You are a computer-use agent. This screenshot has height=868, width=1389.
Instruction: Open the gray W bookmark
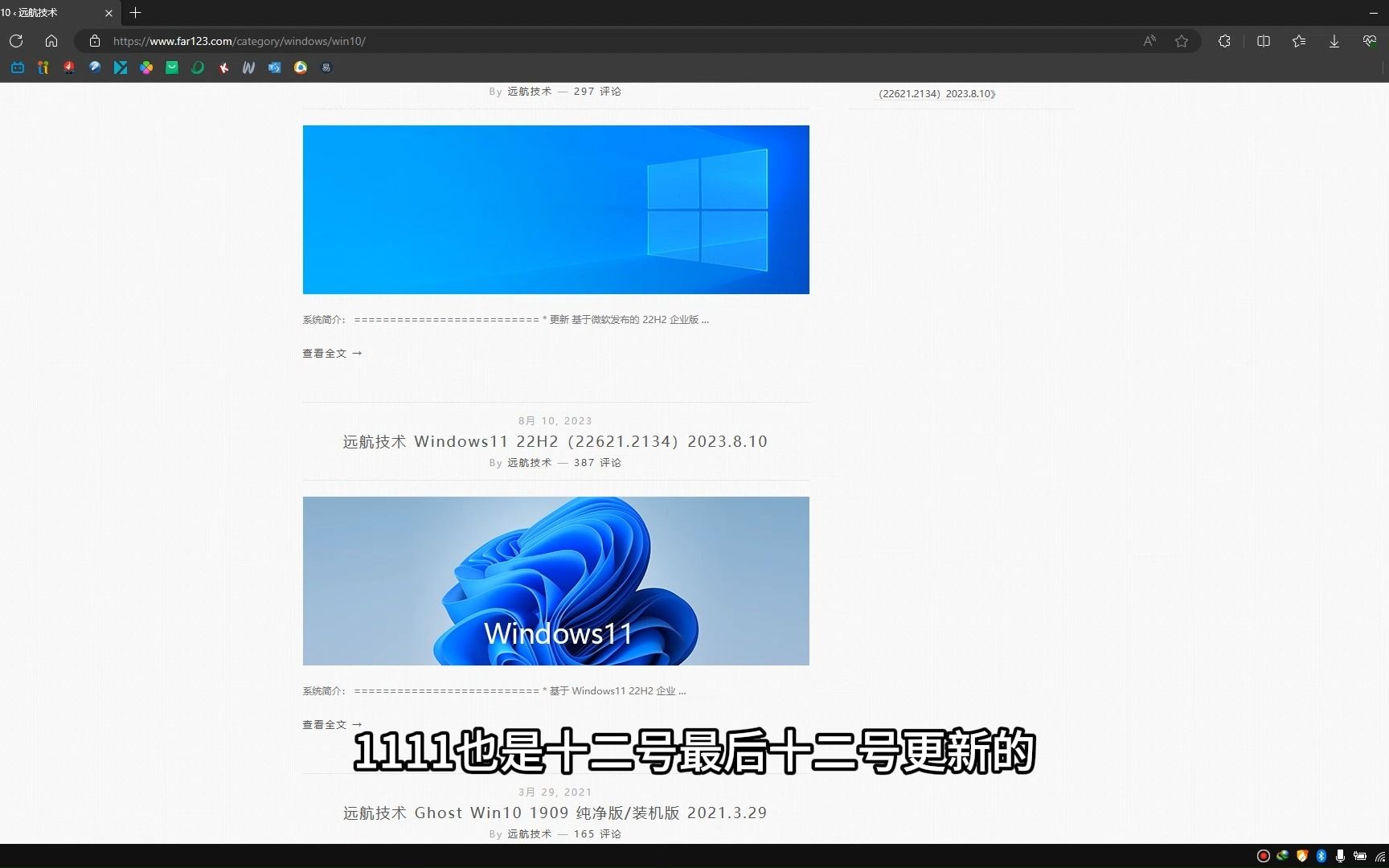coord(249,68)
